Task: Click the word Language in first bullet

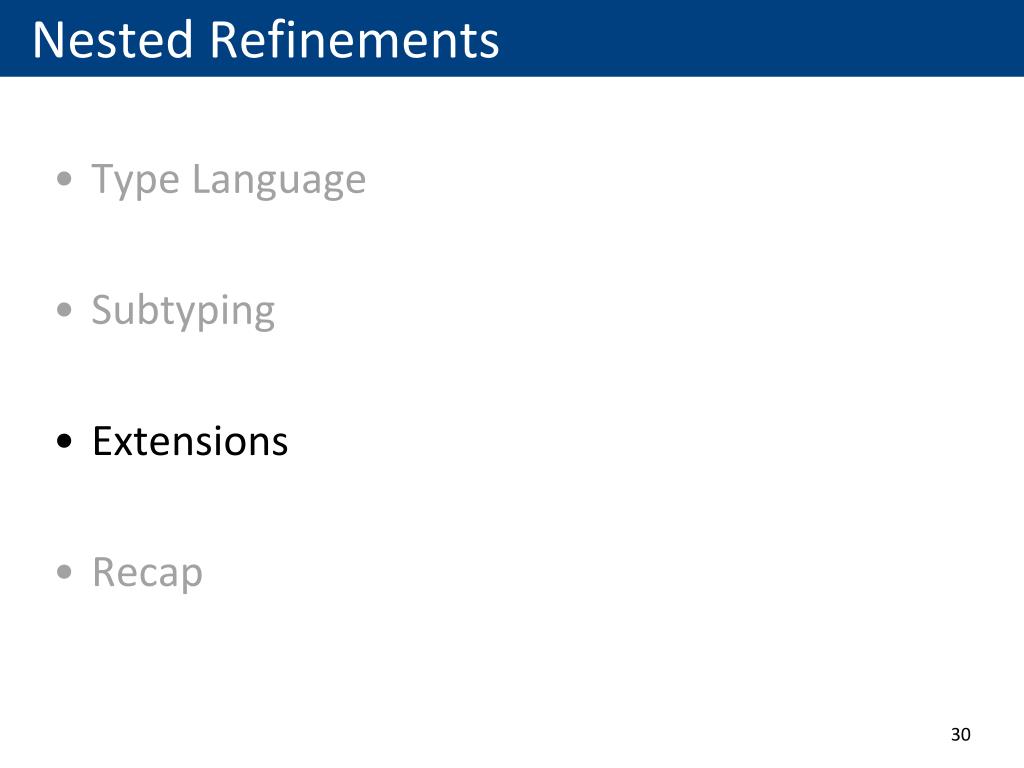Action: 279,181
